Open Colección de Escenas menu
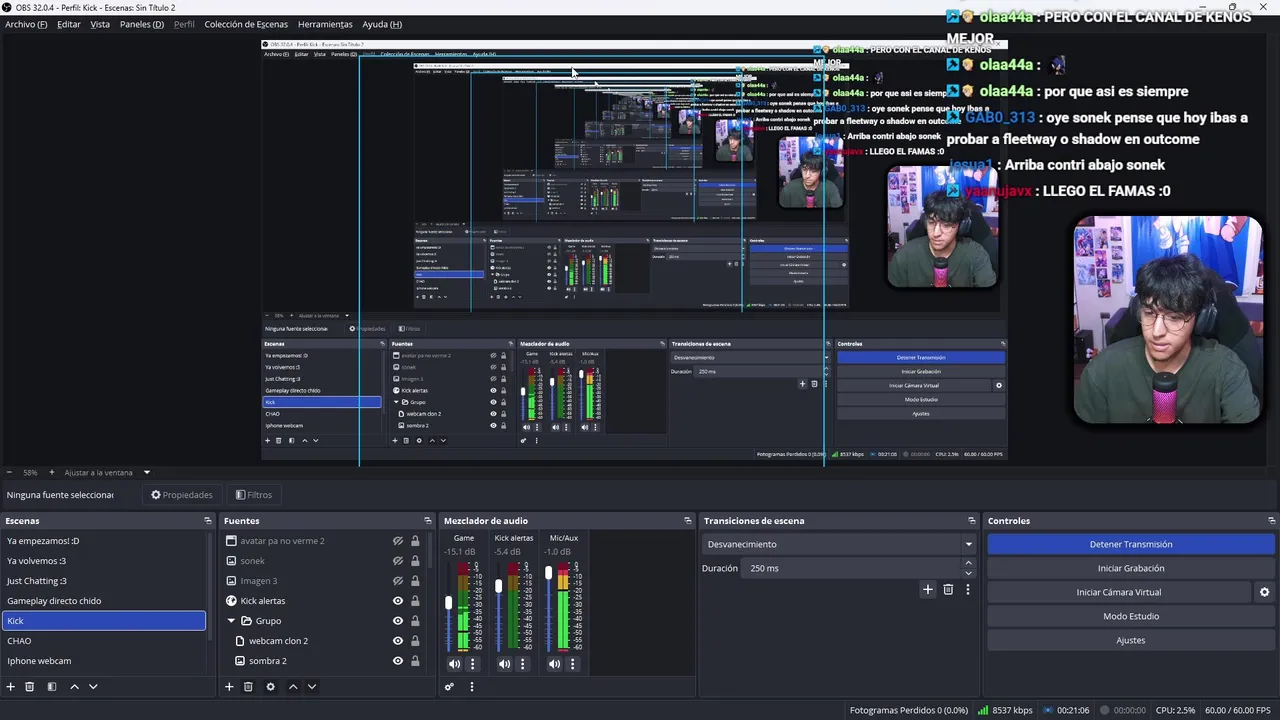 coord(246,24)
